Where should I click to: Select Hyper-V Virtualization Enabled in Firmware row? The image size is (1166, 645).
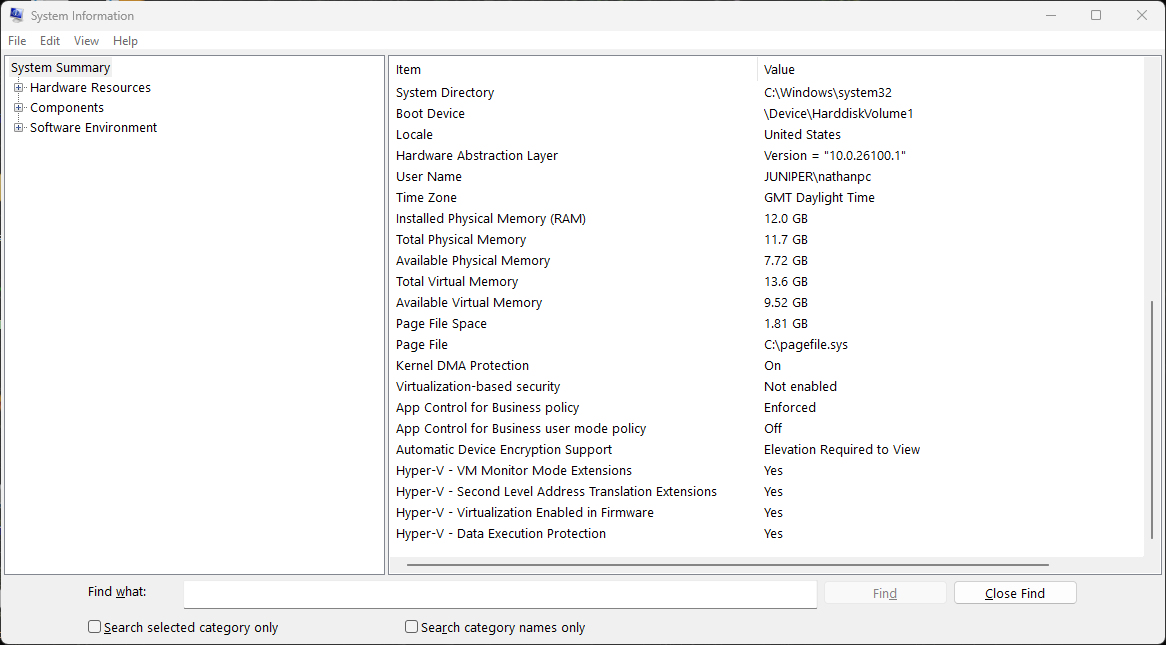point(766,513)
